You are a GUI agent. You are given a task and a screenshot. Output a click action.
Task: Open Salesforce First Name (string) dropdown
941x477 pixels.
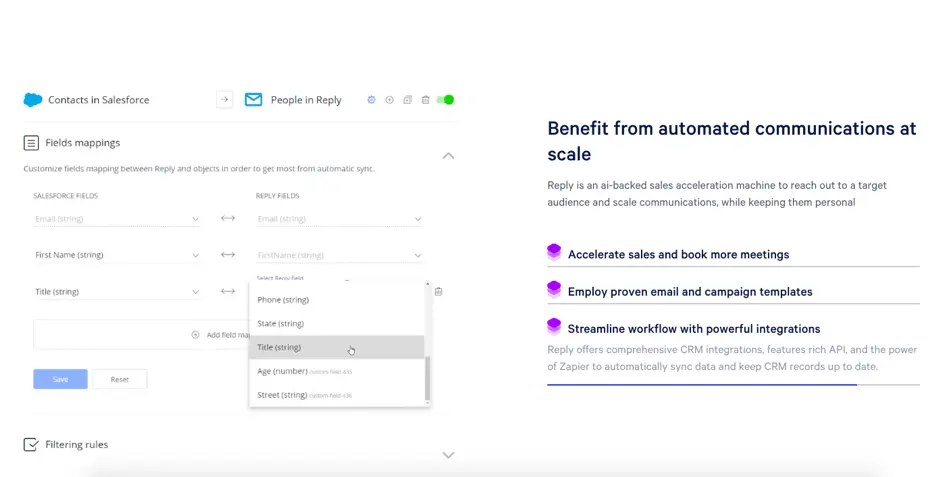(x=117, y=255)
